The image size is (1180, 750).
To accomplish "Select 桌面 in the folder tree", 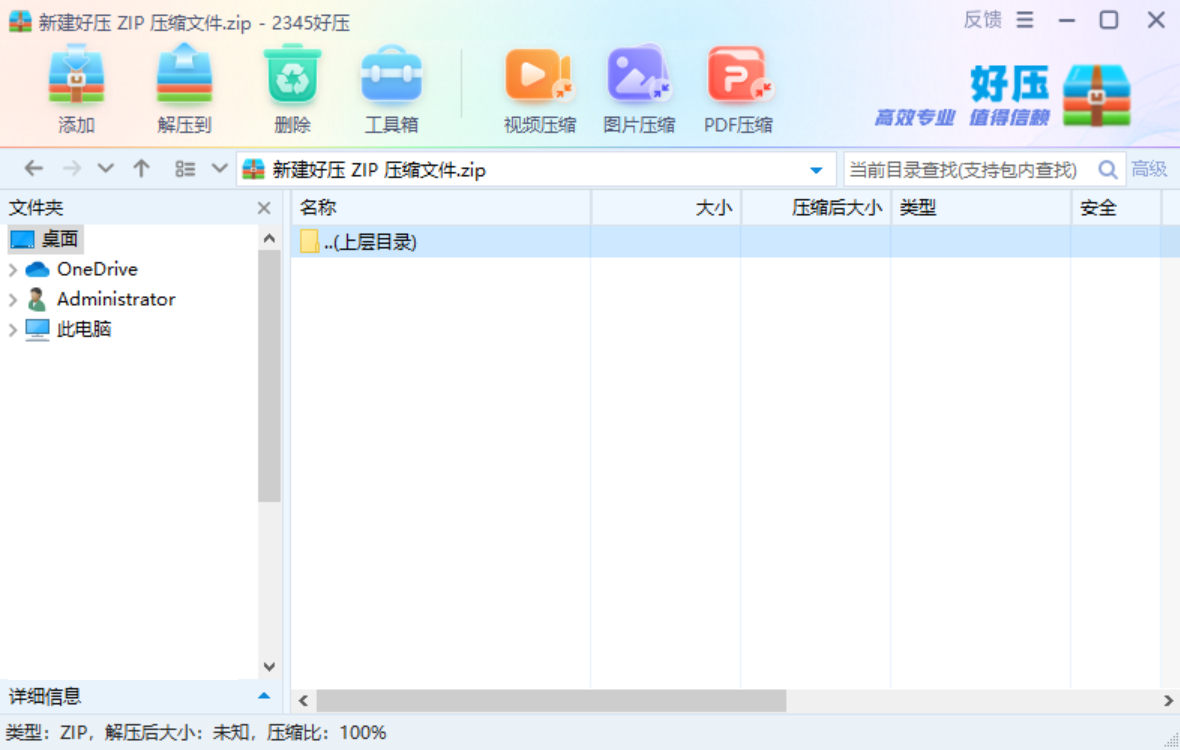I will pos(58,238).
